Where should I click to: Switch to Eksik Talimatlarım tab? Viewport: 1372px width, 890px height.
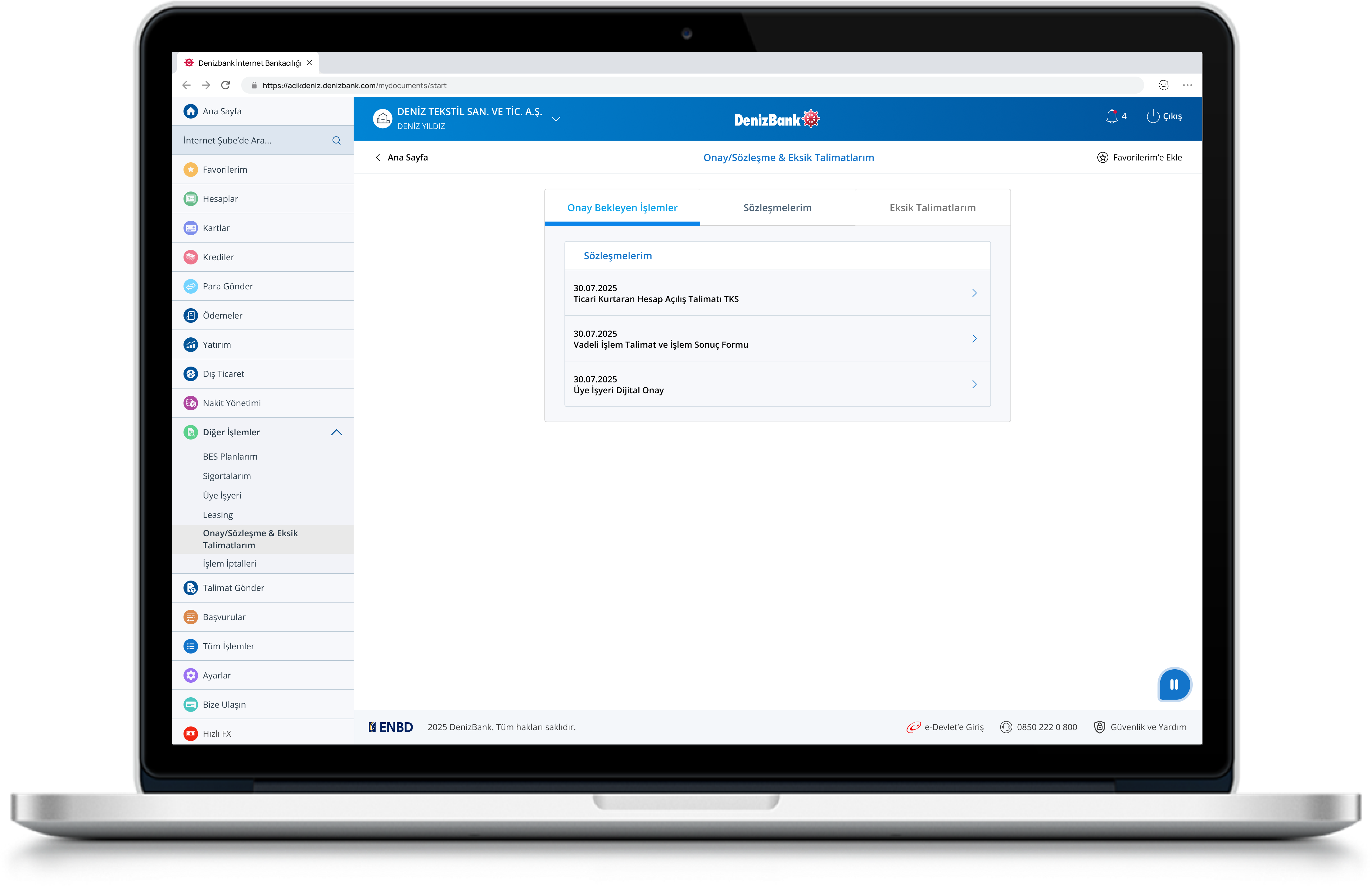pyautogui.click(x=932, y=208)
